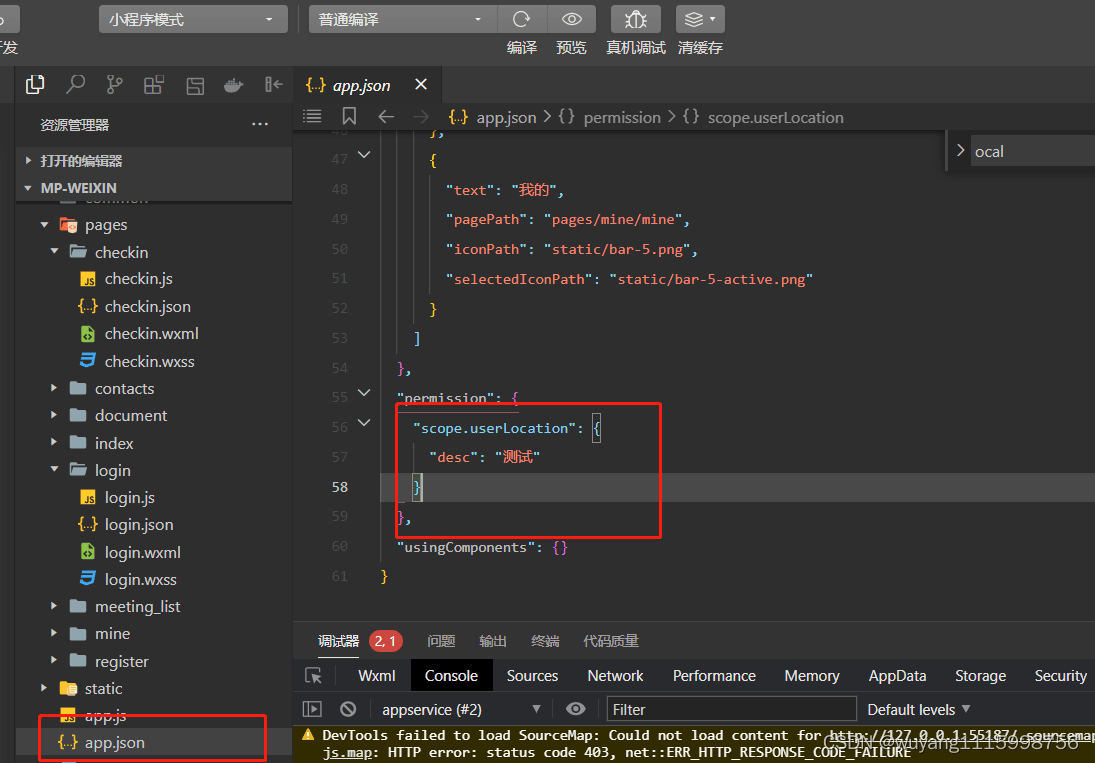Switch to the Network tab

(x=615, y=676)
